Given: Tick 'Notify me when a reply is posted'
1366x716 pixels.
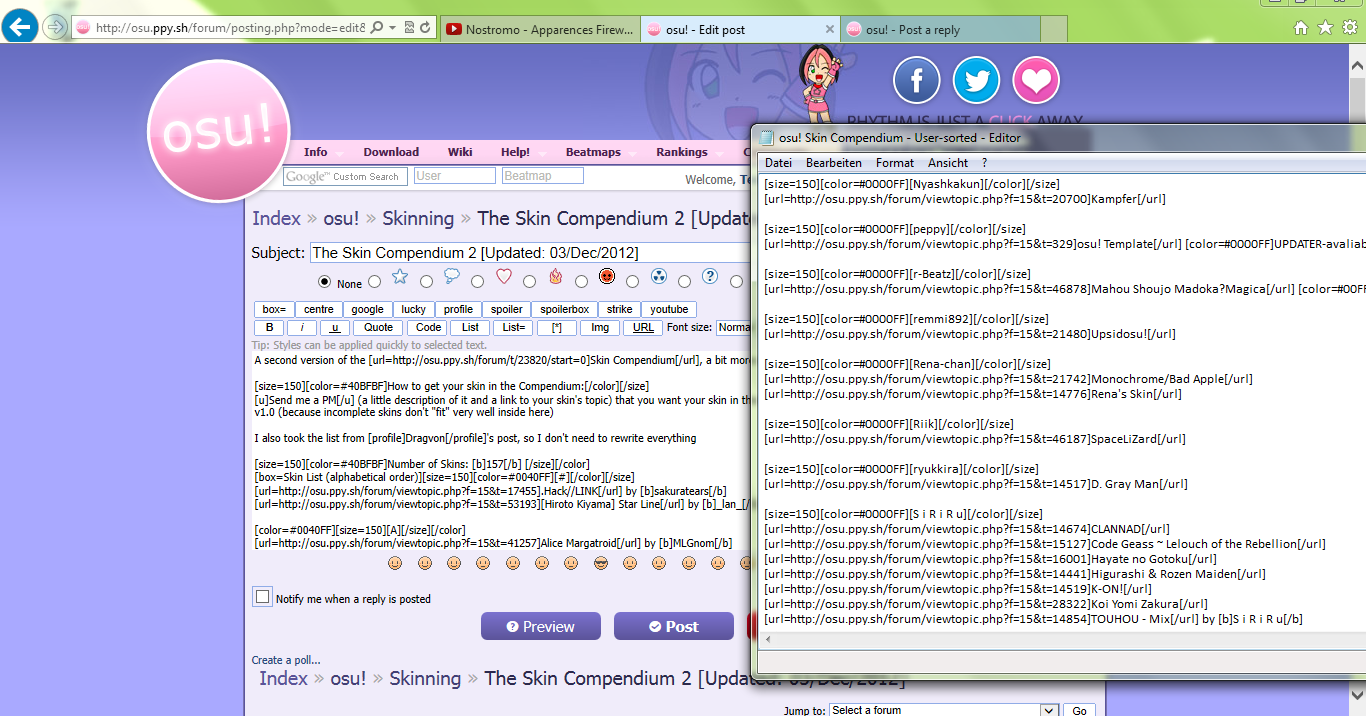Looking at the screenshot, I should pos(263,597).
